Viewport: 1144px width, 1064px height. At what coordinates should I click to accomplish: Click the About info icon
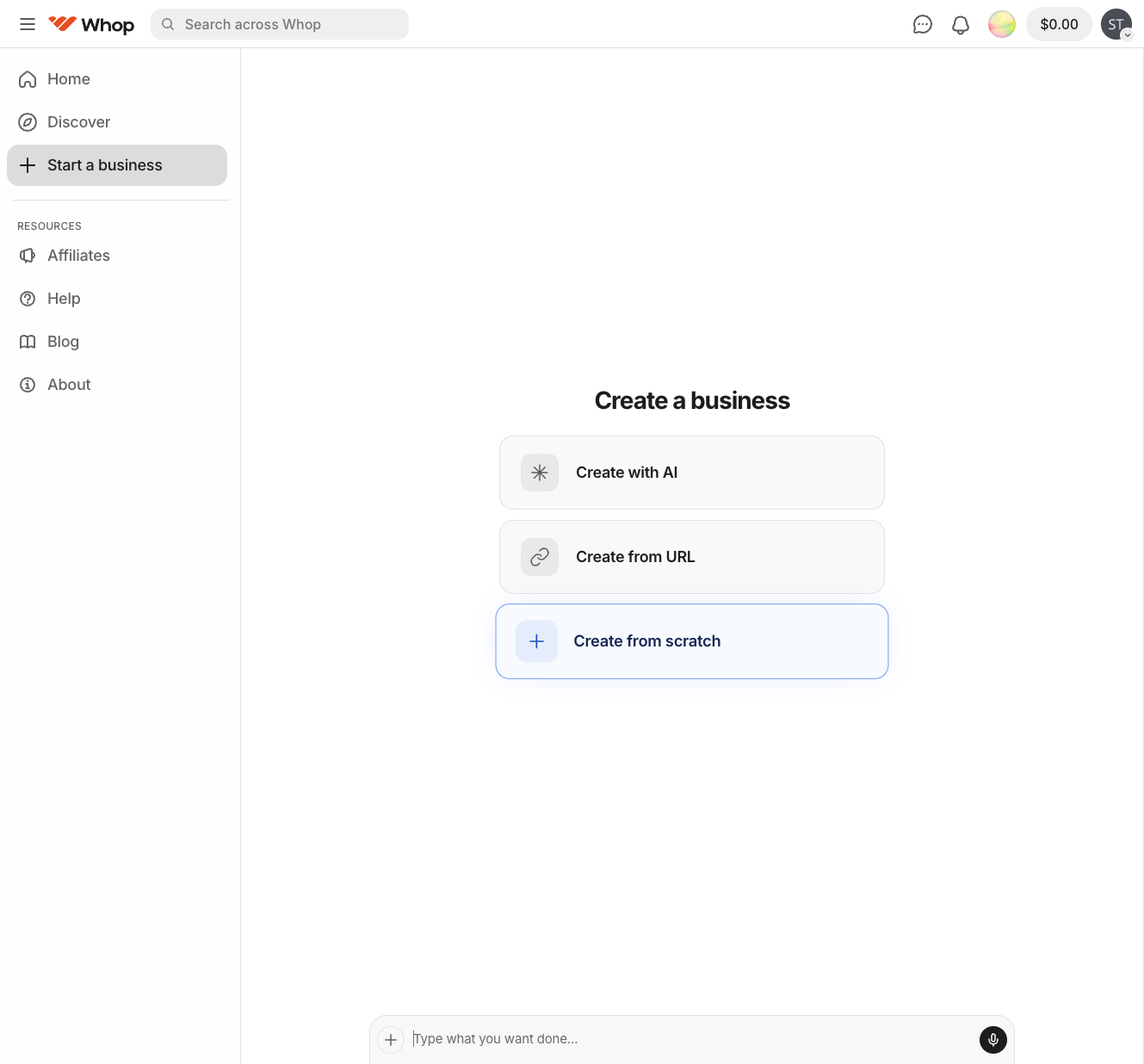tap(28, 385)
